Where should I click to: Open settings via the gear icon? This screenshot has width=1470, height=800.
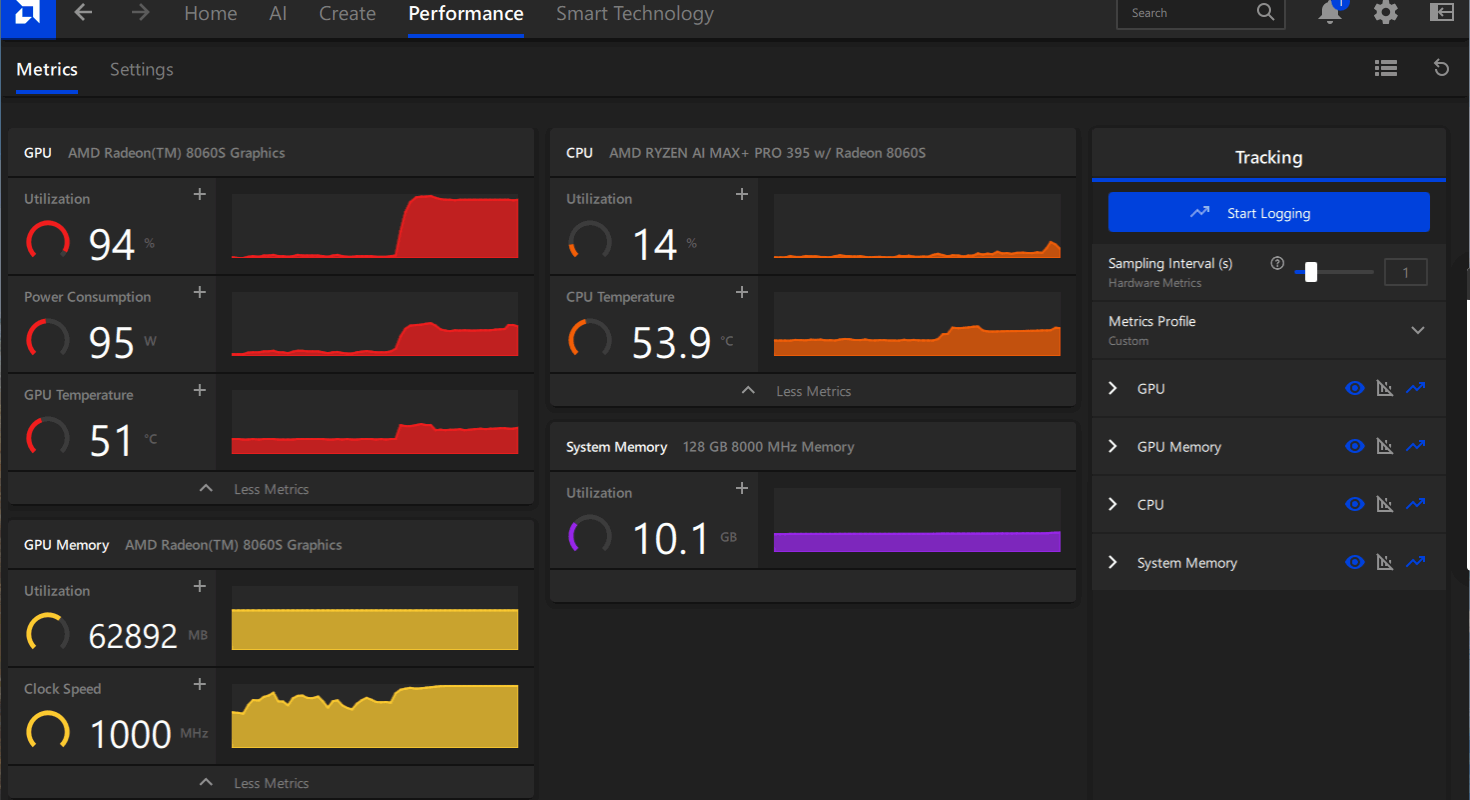coord(1385,13)
